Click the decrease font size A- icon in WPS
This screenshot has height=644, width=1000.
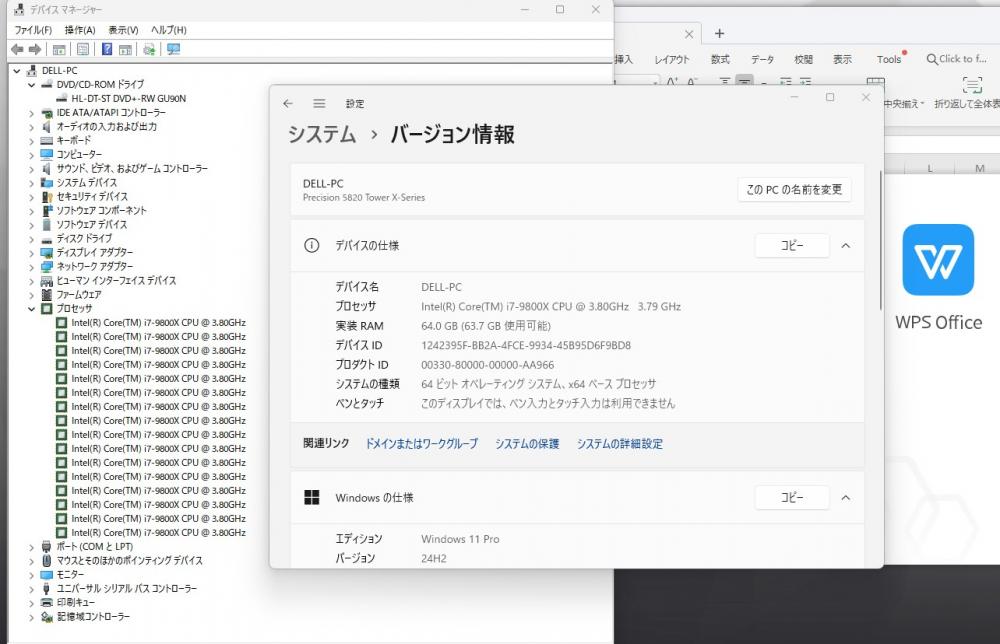[x=693, y=82]
